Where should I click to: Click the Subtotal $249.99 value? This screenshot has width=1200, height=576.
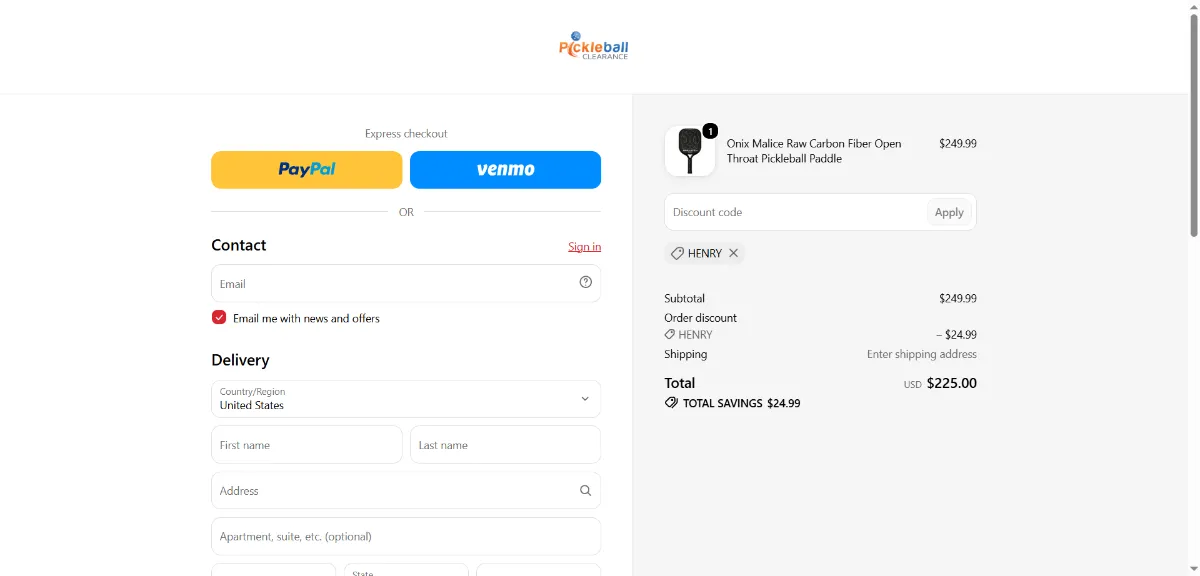tap(958, 298)
